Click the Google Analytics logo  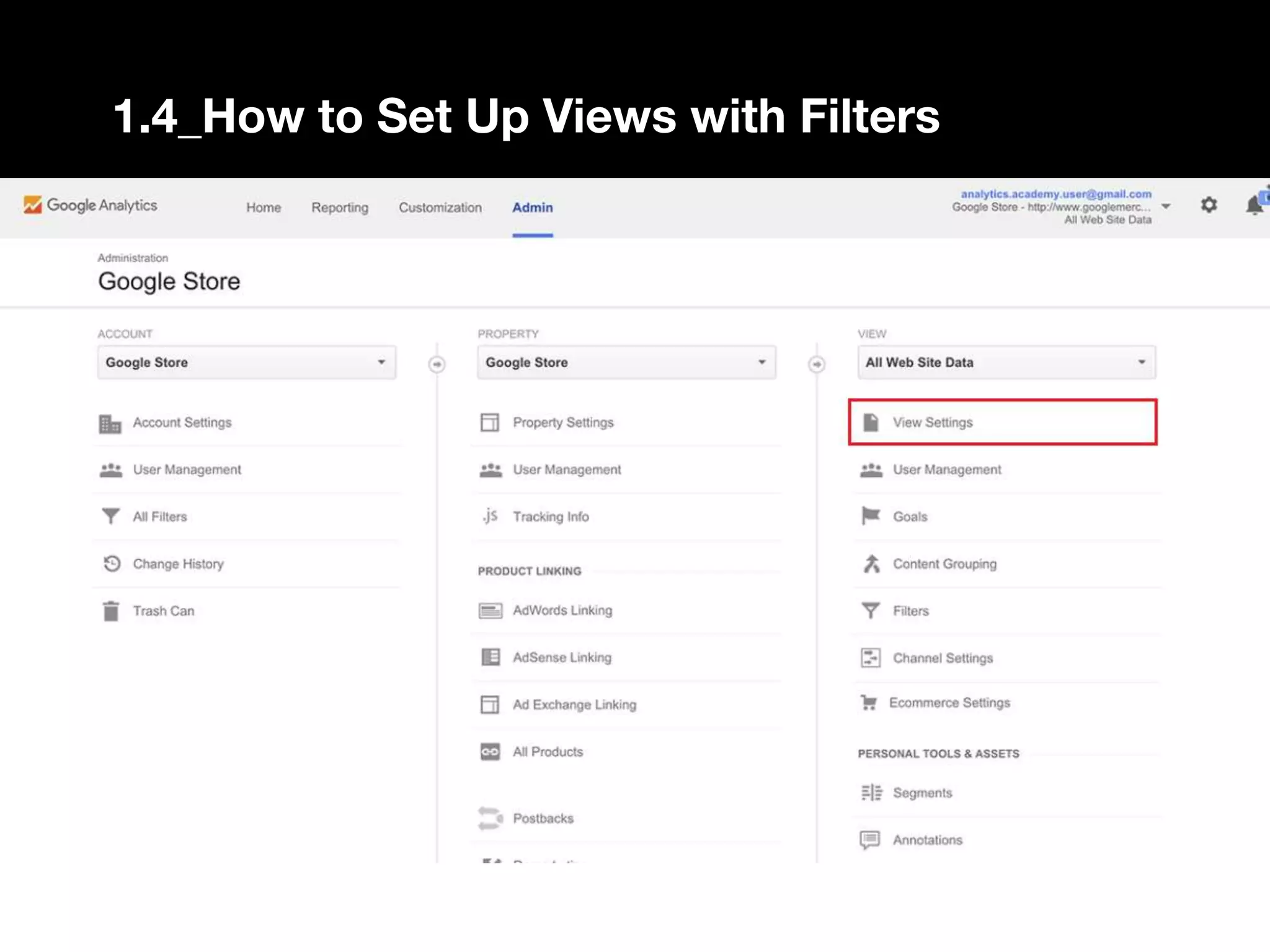[x=91, y=205]
